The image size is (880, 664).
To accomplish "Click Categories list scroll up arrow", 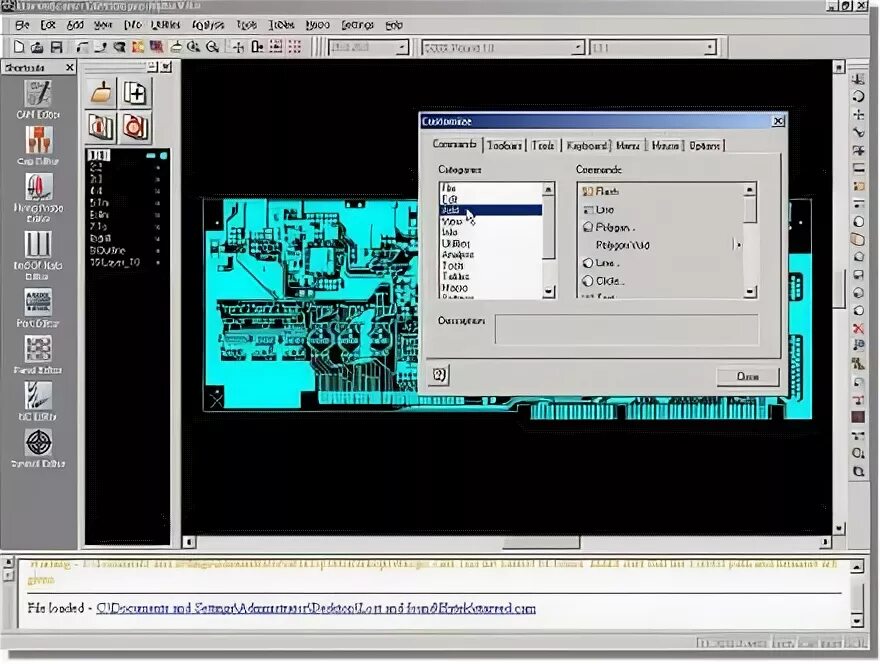I will click(x=549, y=190).
